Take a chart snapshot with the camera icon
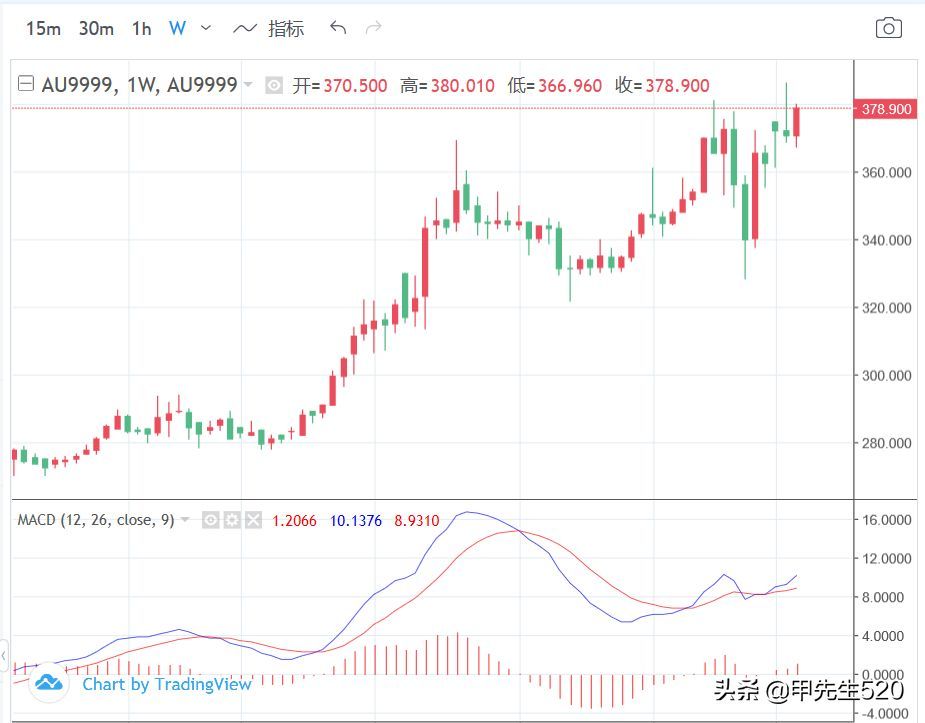Image resolution: width=925 pixels, height=723 pixels. tap(888, 28)
